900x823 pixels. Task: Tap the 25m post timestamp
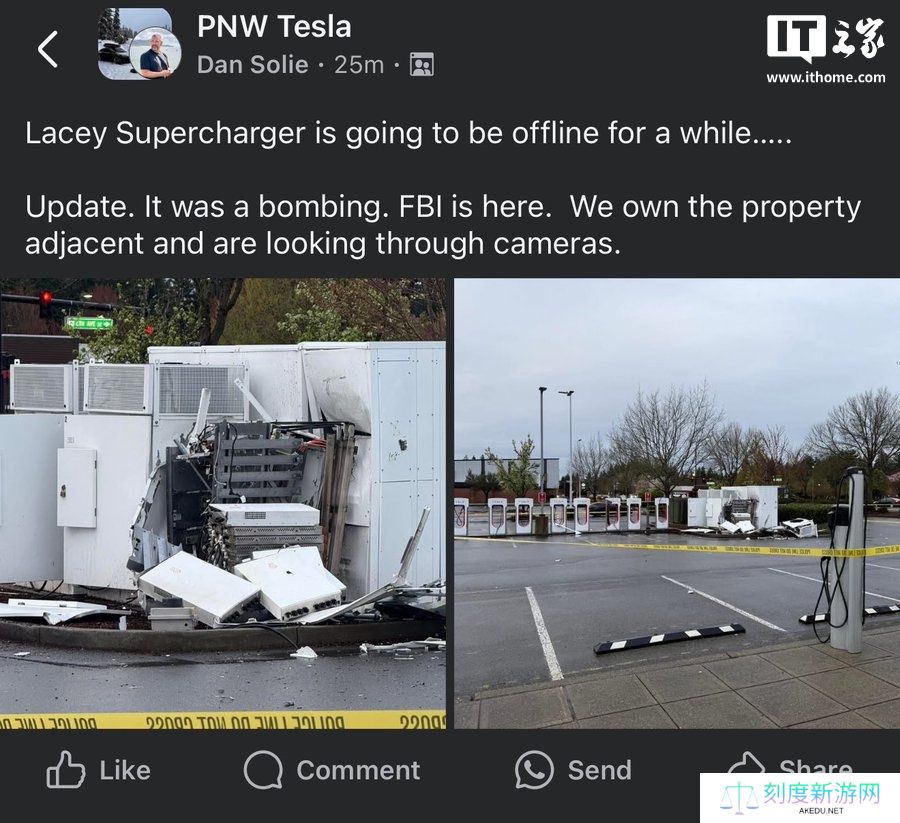(x=359, y=65)
